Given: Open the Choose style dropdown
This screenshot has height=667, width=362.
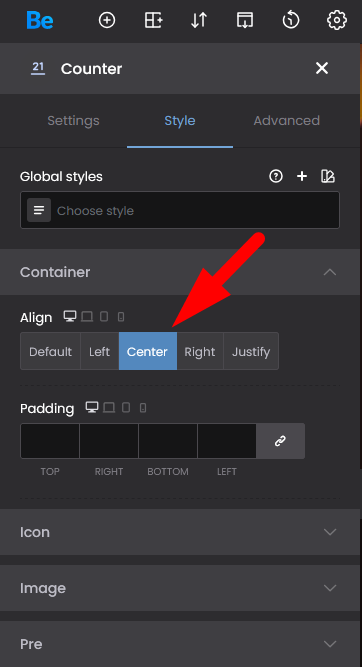Looking at the screenshot, I should click(180, 210).
